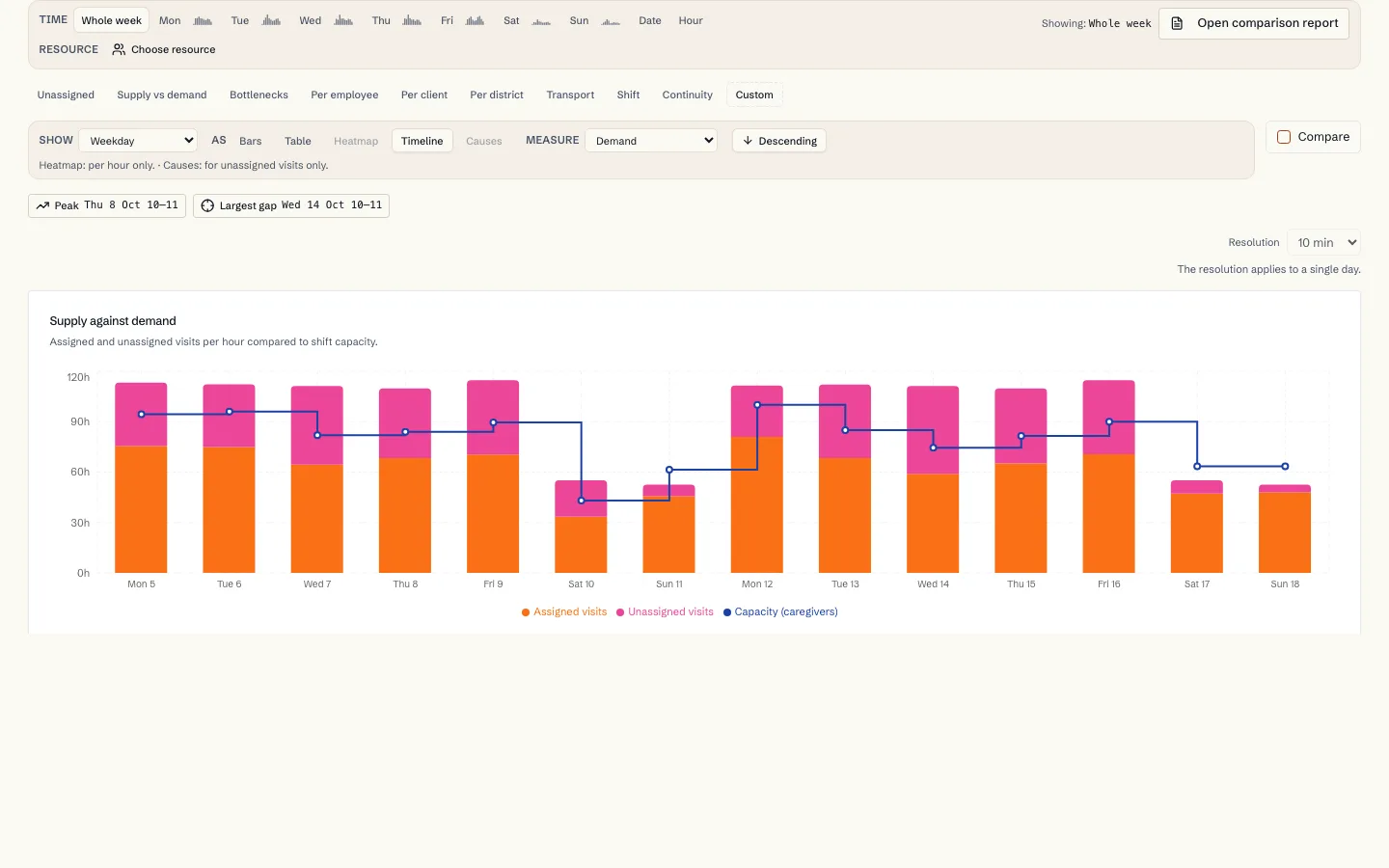Toggle Descending sort order

pyautogui.click(x=779, y=141)
